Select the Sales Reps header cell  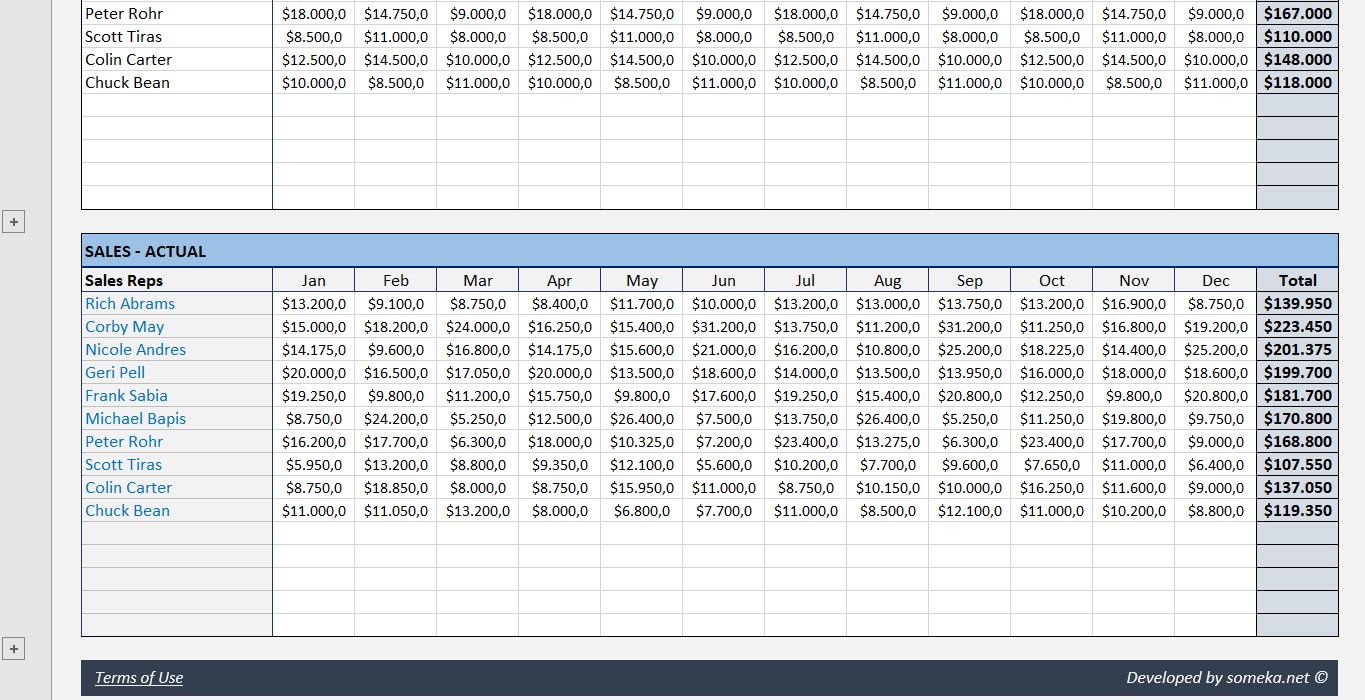(x=123, y=280)
